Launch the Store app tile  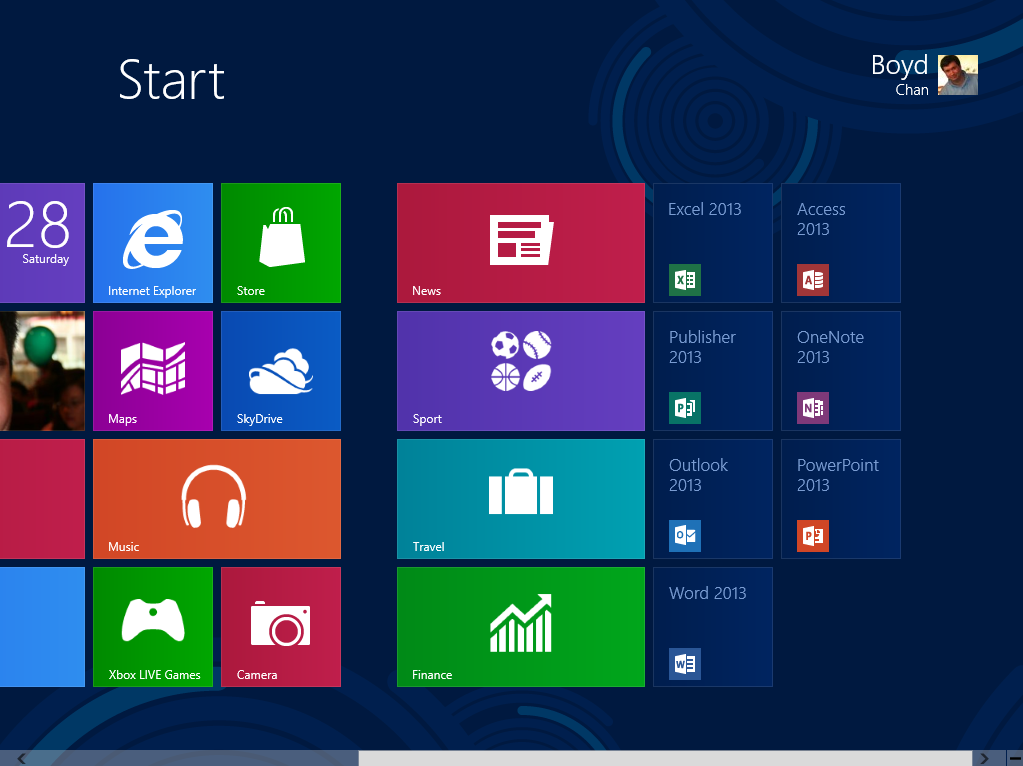(281, 243)
